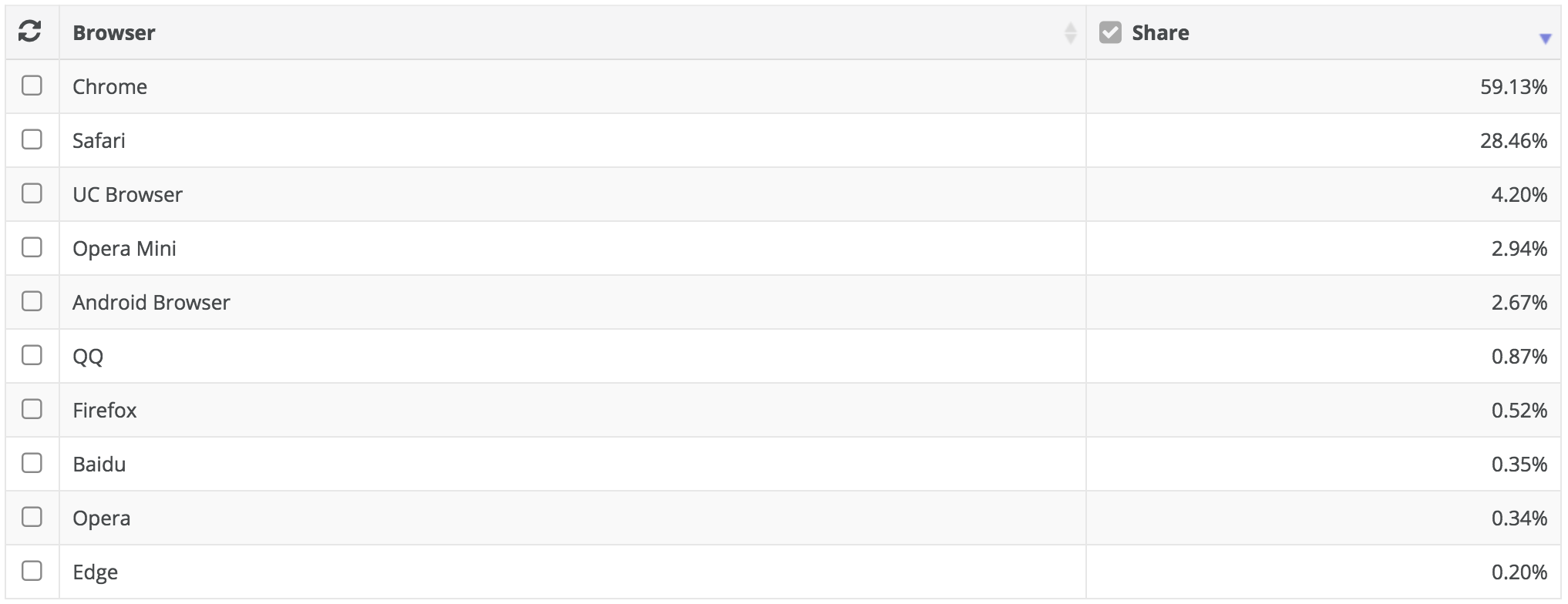The height and width of the screenshot is (604, 1568).
Task: Enable the Android Browser checkbox
Action: pyautogui.click(x=32, y=301)
